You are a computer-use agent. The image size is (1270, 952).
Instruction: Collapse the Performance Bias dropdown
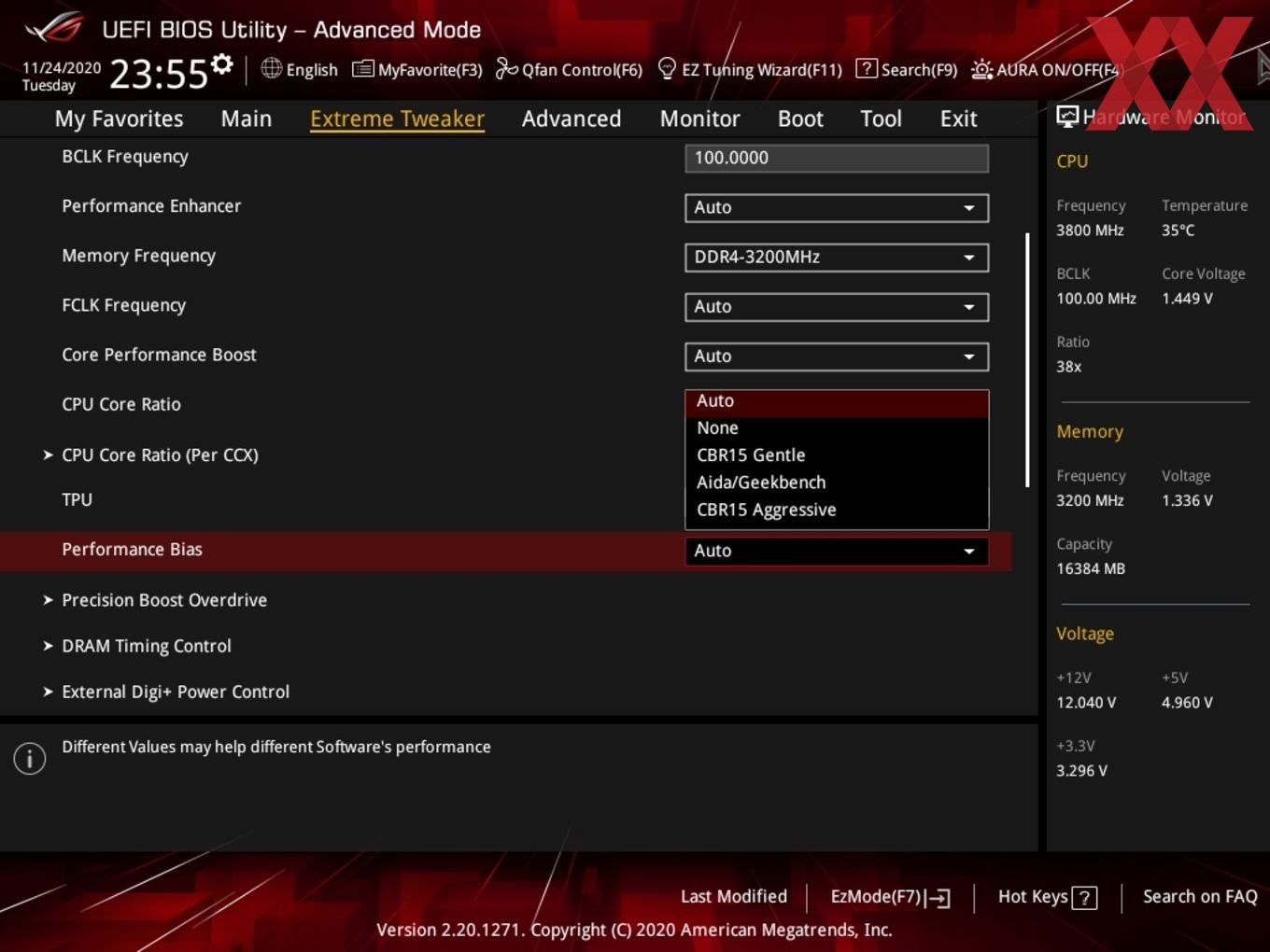837,551
